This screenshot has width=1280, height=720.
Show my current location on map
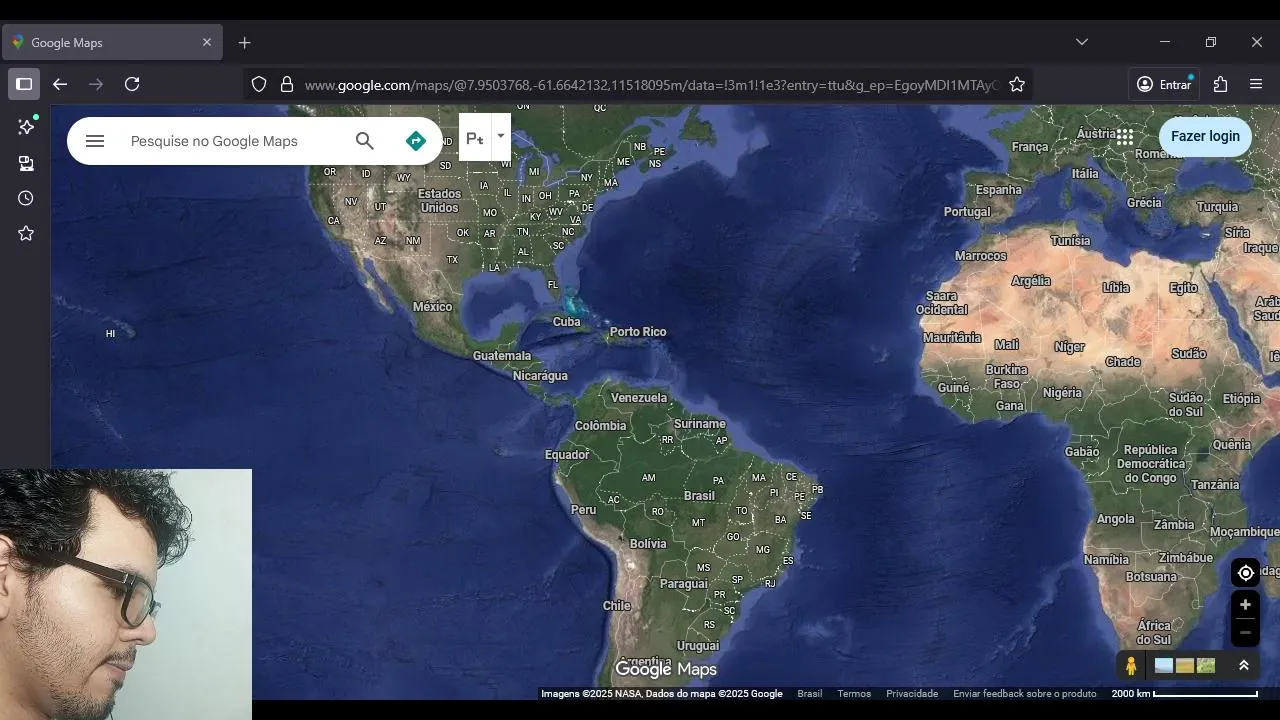click(x=1245, y=573)
